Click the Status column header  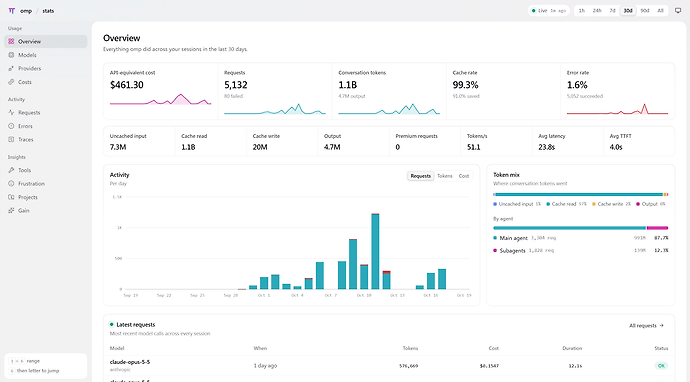(661, 348)
